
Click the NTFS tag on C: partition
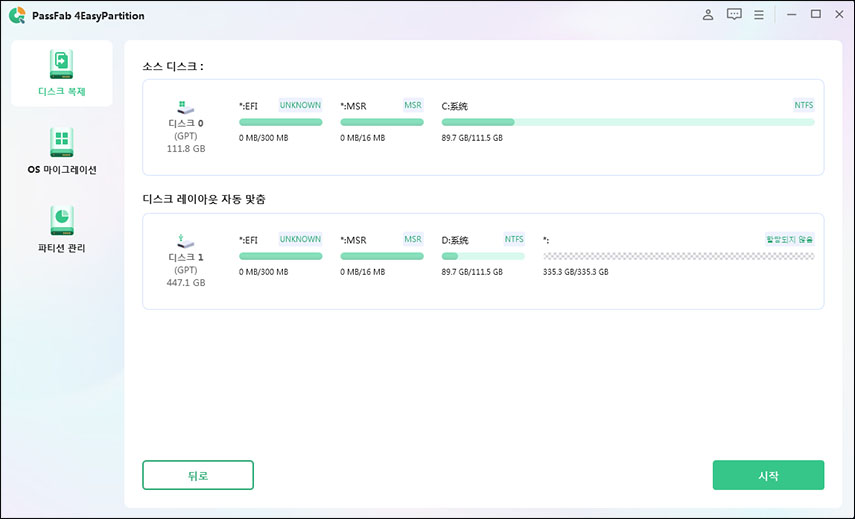(804, 105)
